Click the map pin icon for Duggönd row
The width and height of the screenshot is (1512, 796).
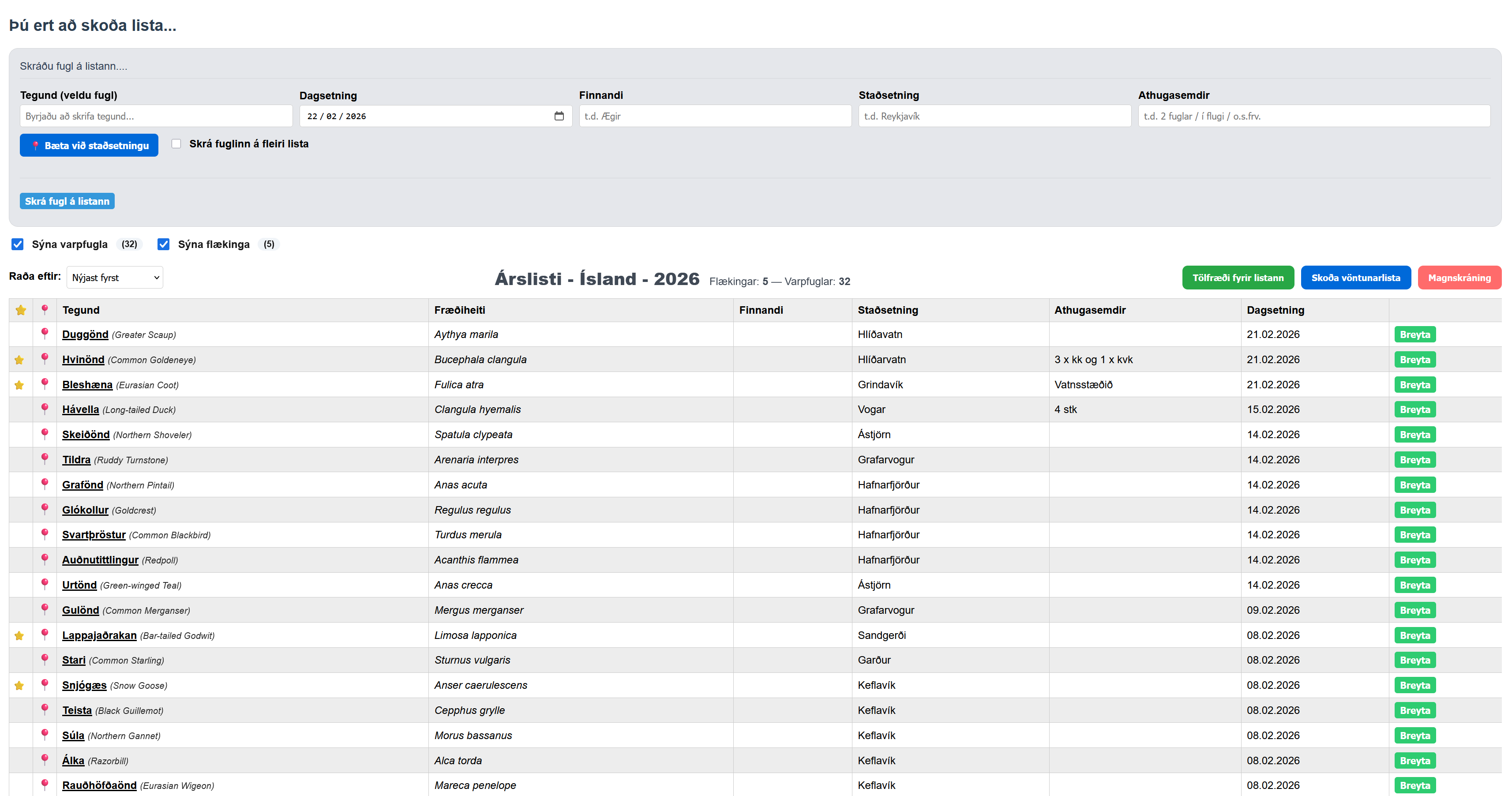(45, 334)
